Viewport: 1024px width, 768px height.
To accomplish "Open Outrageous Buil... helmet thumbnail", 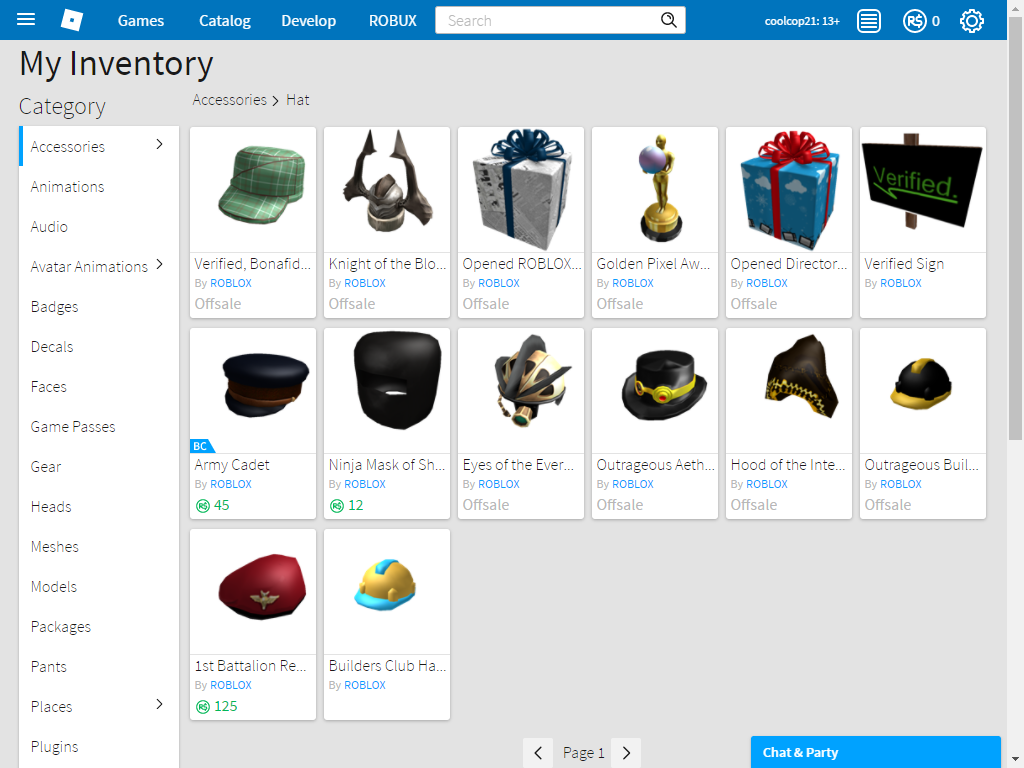I will [923, 391].
